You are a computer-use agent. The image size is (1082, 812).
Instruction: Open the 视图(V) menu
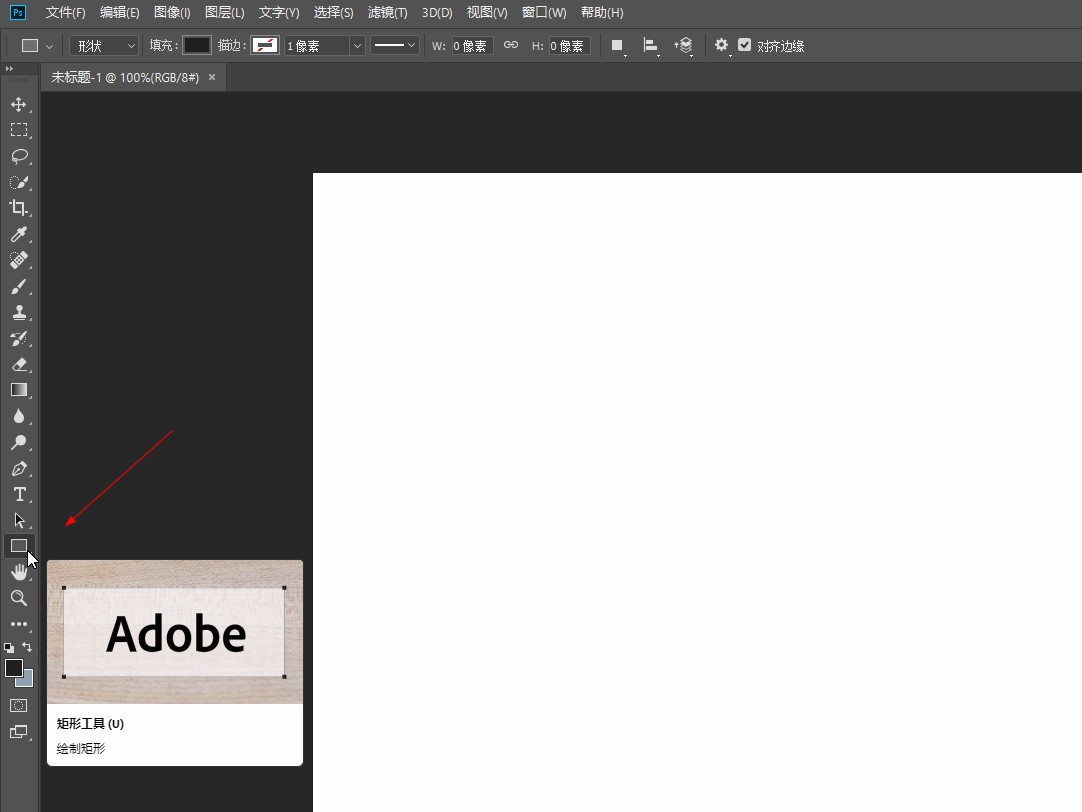click(x=486, y=12)
